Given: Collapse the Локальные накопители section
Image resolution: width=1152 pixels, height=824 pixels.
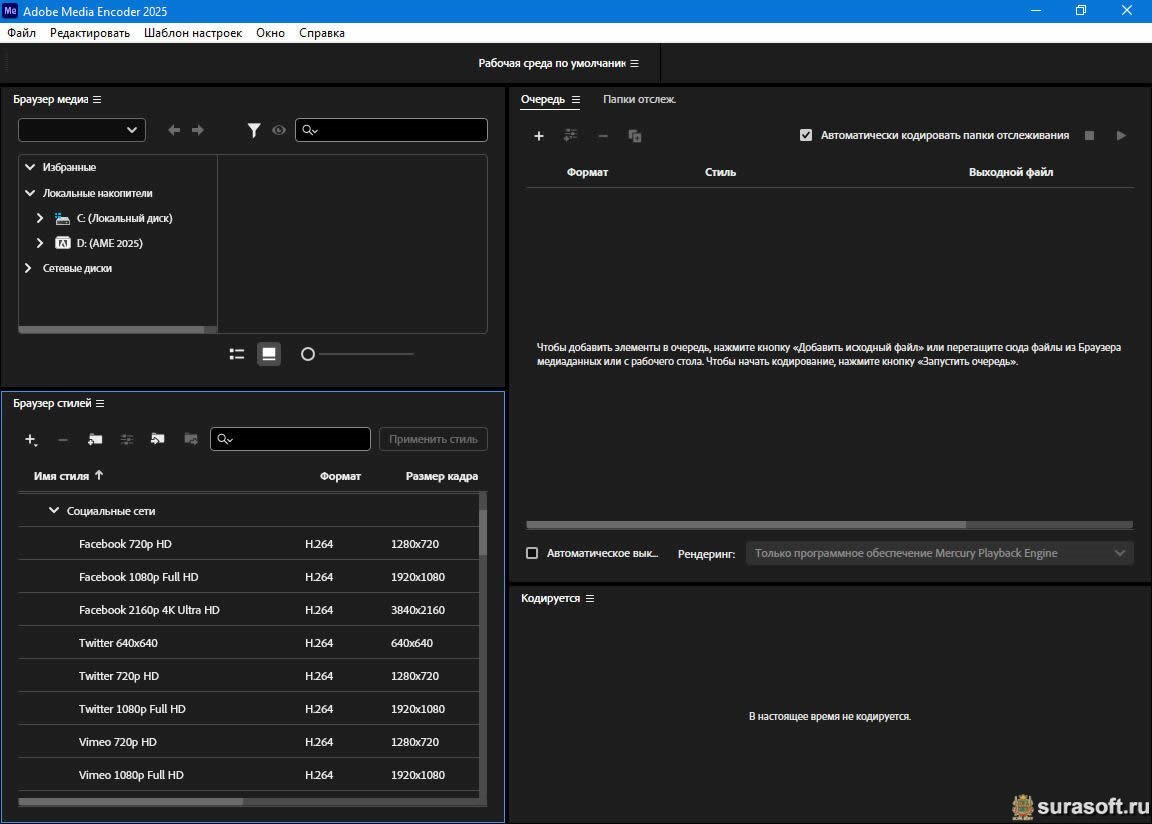Looking at the screenshot, I should pyautogui.click(x=30, y=192).
